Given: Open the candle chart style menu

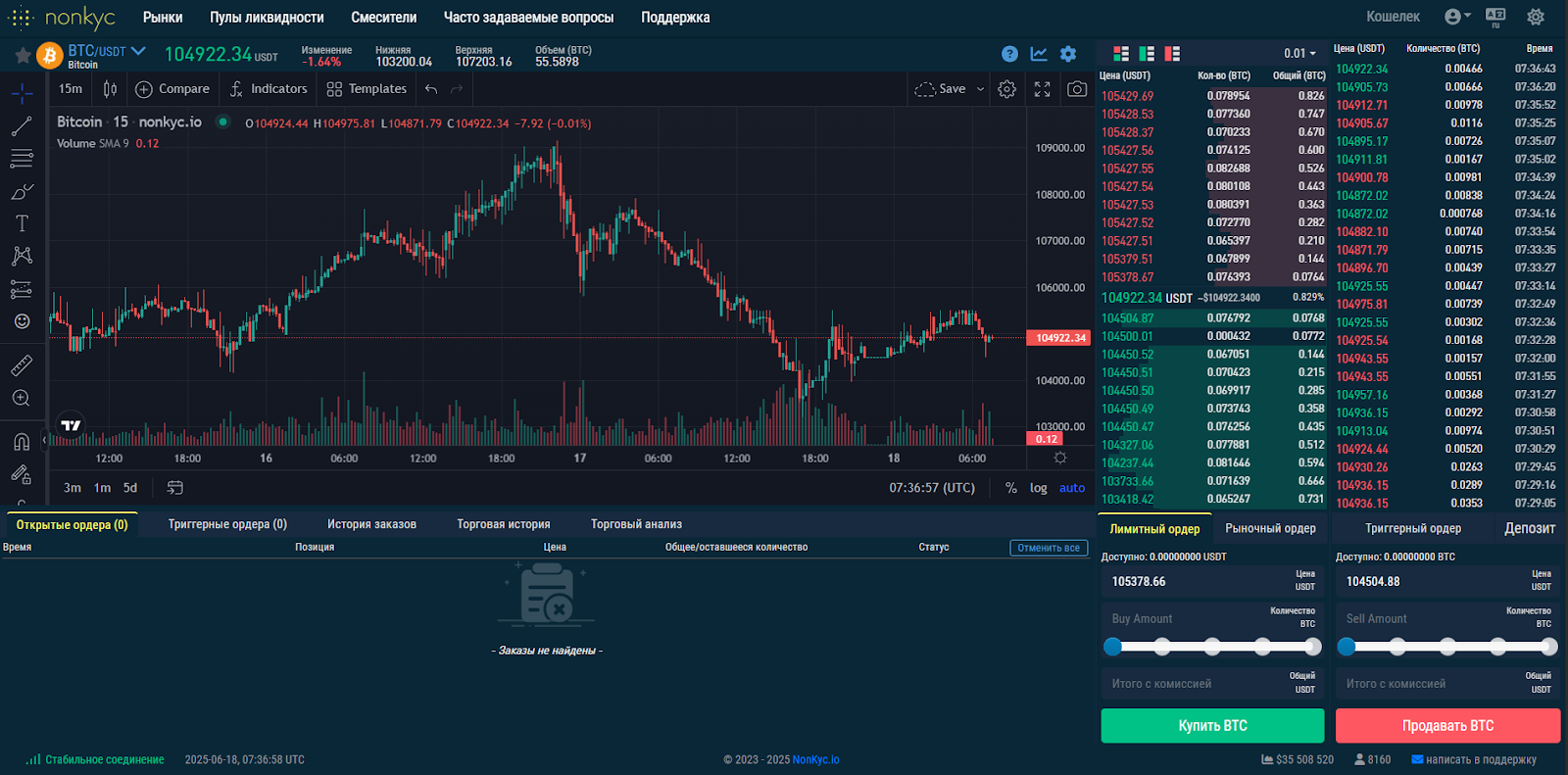Looking at the screenshot, I should click(110, 89).
